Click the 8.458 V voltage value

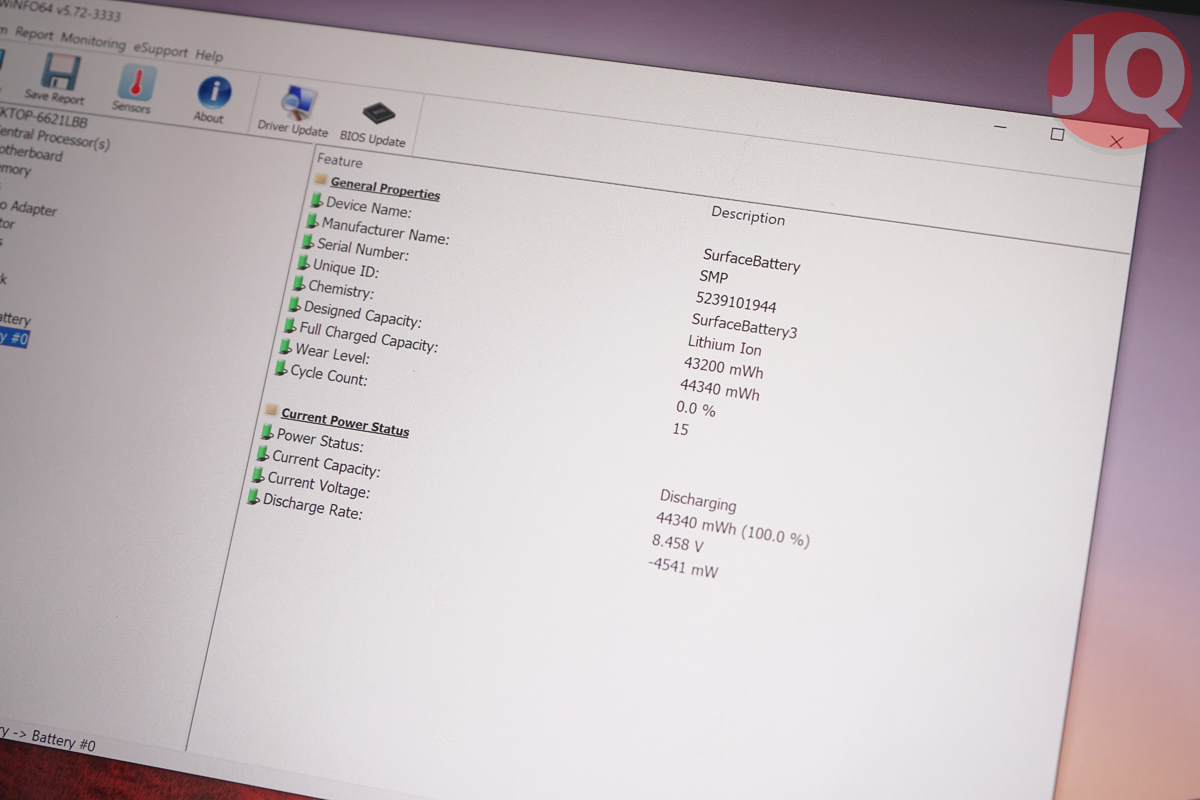tap(677, 545)
